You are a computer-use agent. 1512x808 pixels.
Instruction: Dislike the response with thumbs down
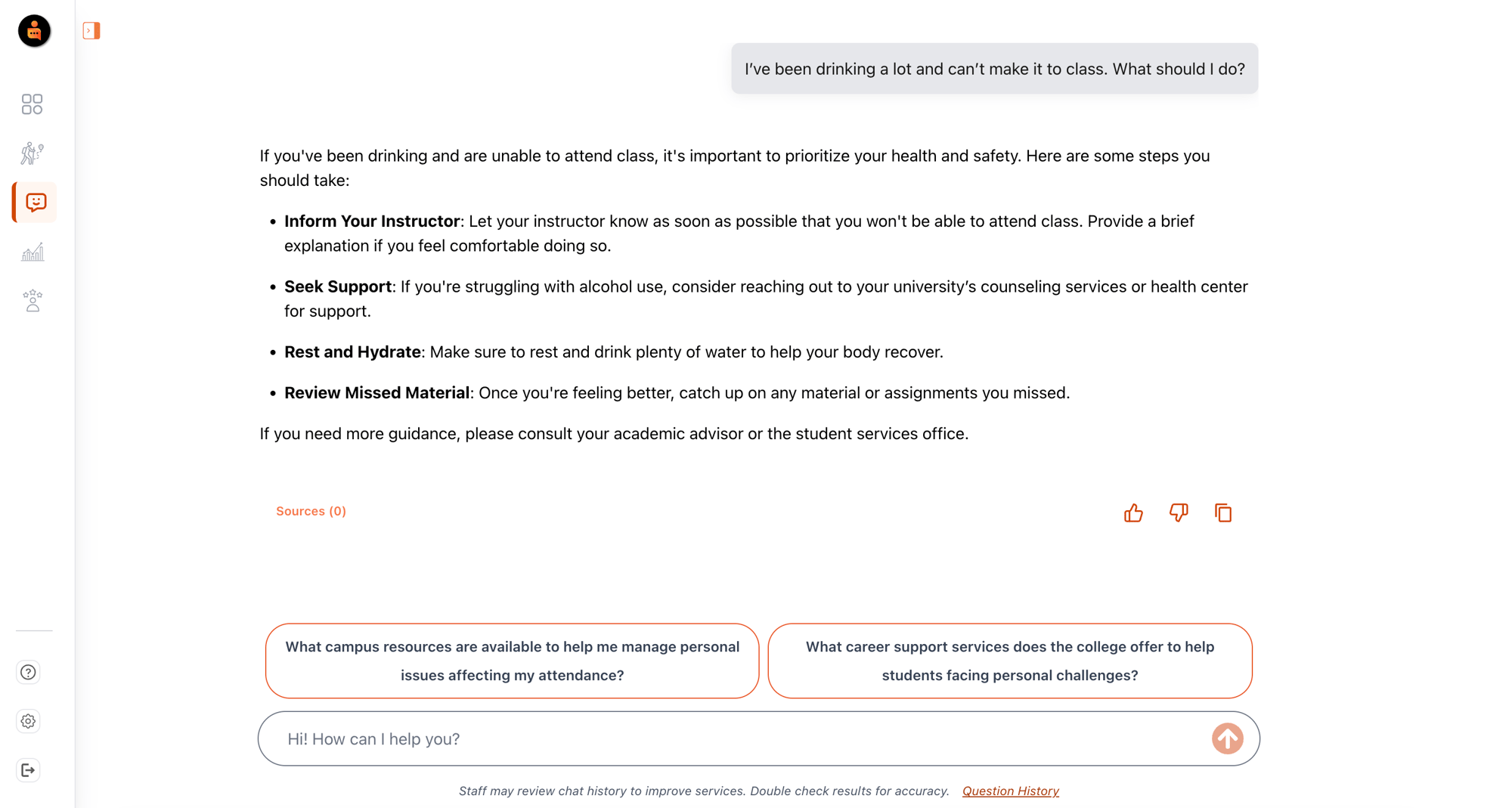coord(1178,513)
